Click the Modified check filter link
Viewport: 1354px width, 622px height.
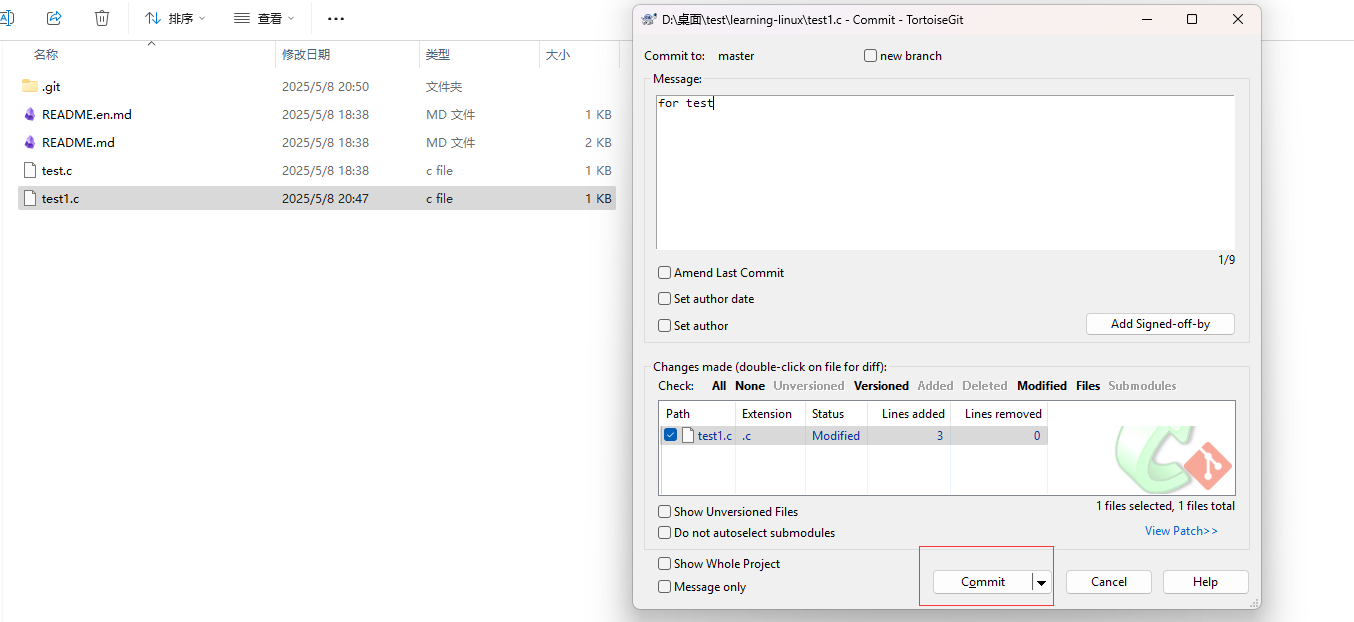click(x=1042, y=386)
